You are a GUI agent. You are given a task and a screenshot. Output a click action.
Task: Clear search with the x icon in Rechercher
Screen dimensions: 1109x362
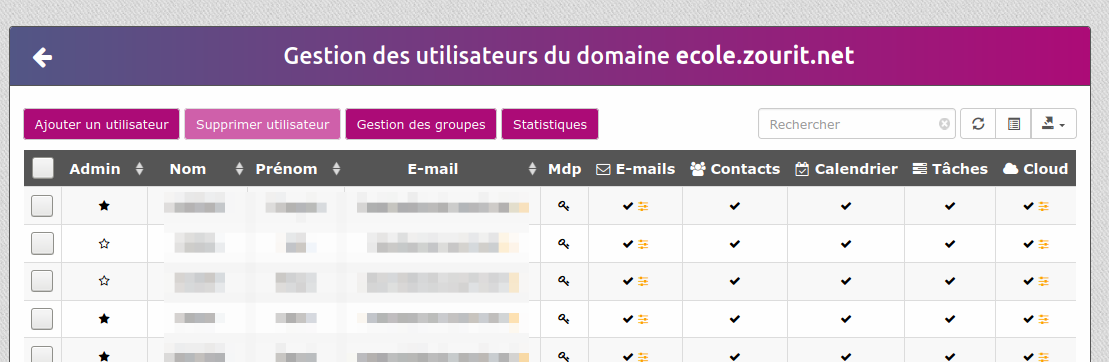tap(944, 124)
